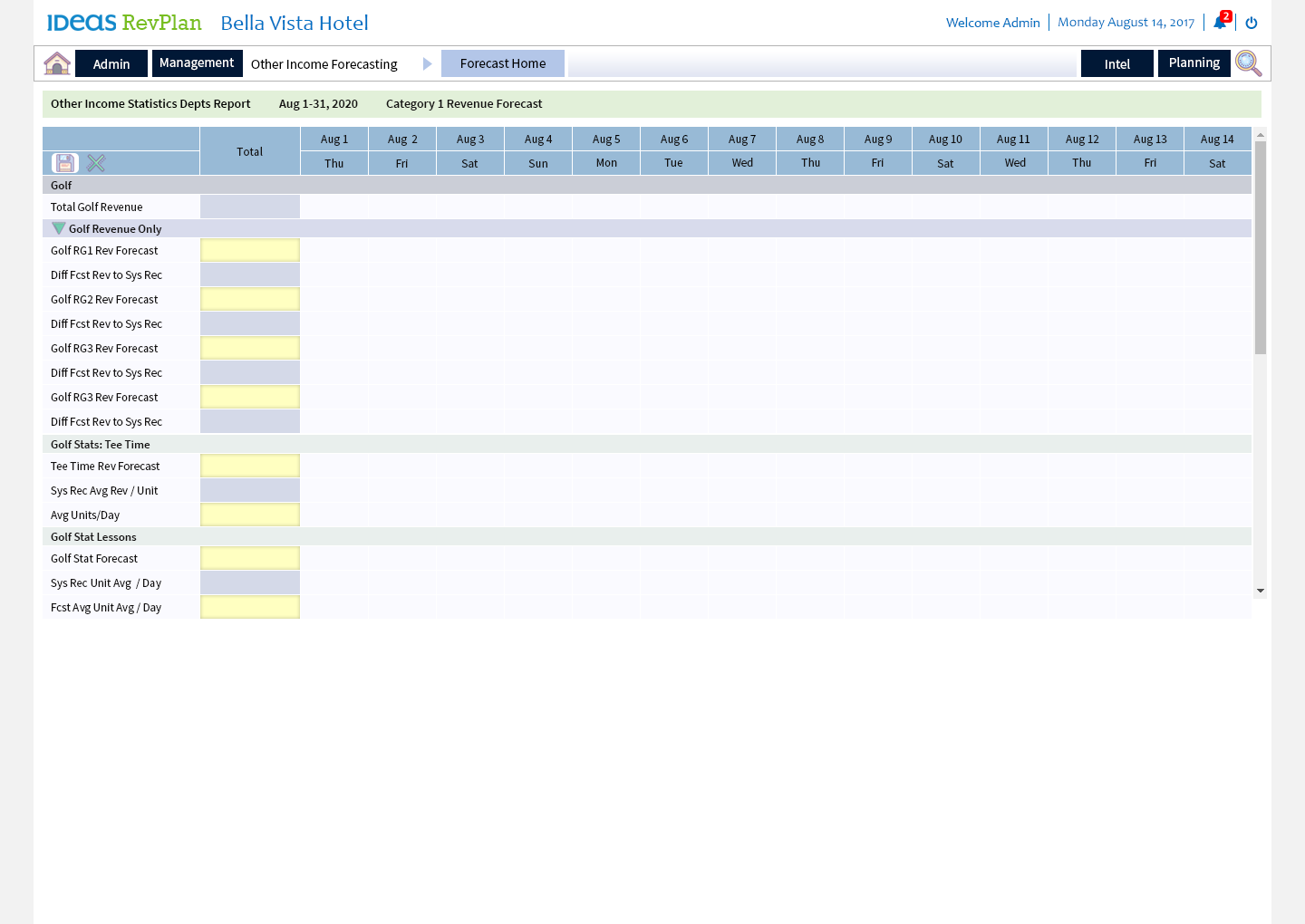
Task: Open the Management menu
Action: click(x=197, y=63)
